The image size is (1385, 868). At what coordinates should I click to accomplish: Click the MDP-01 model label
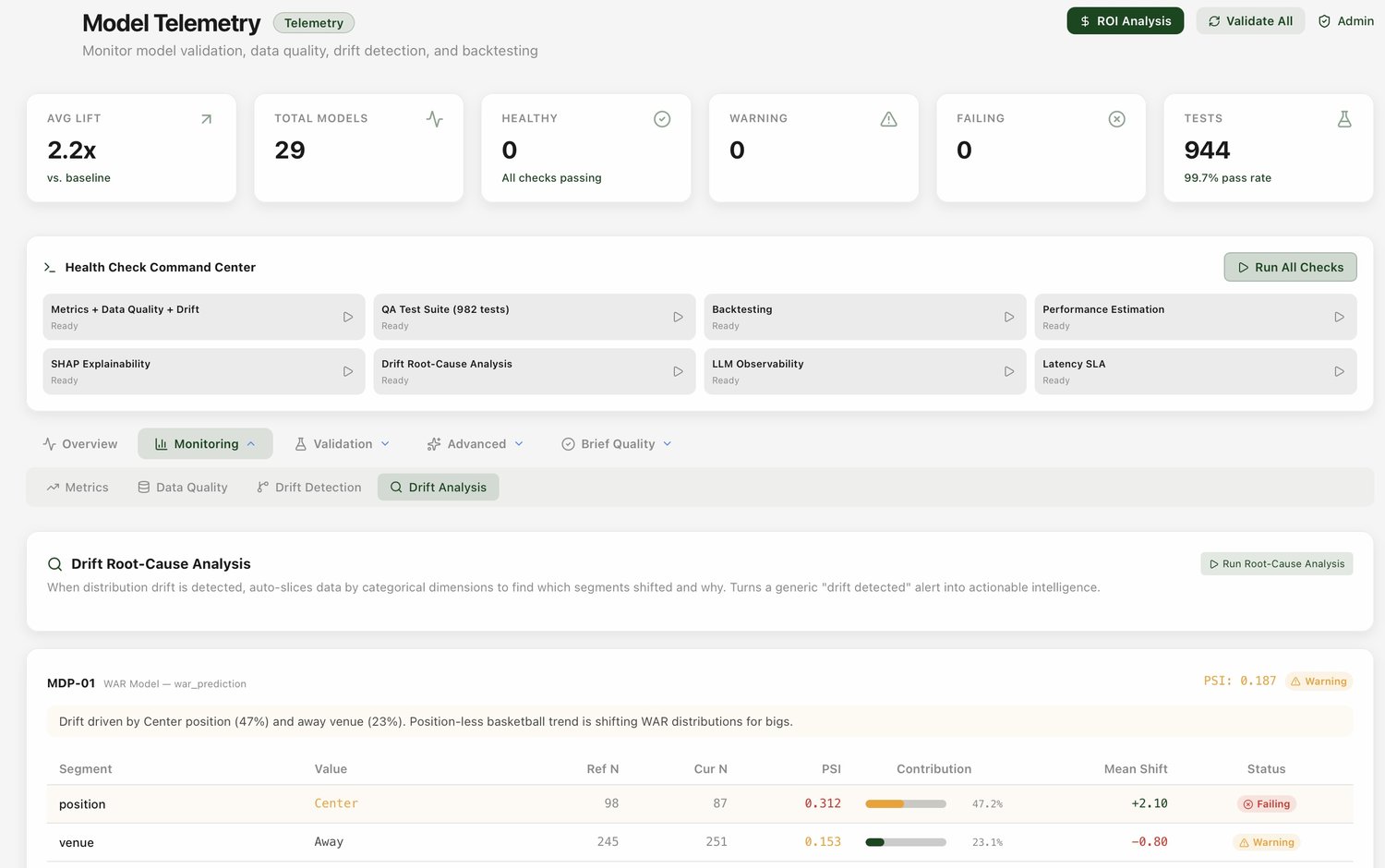click(71, 683)
